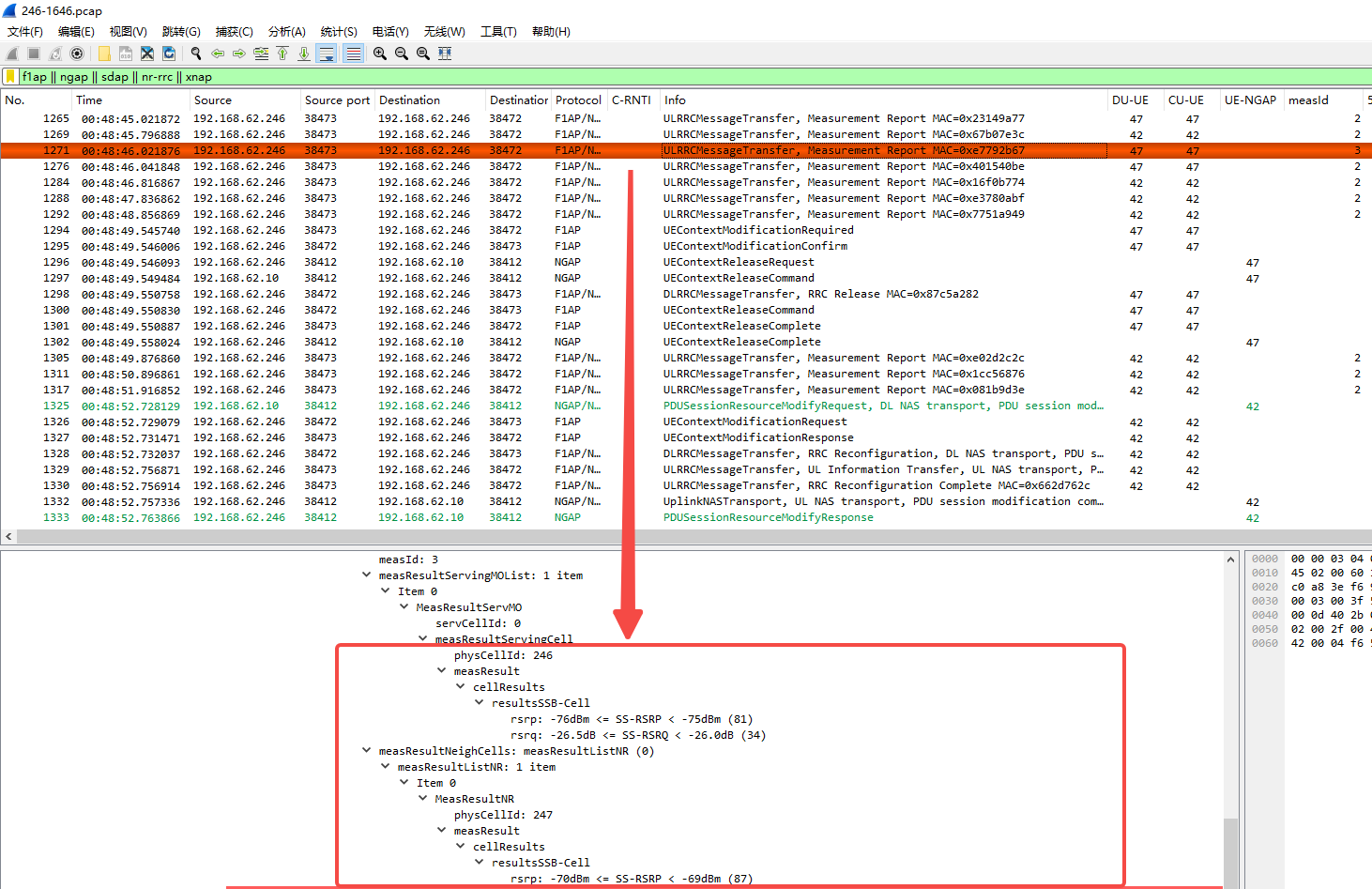Collapse Item 0 under measResultServingMOList
The height and width of the screenshot is (889, 1372).
tap(385, 591)
